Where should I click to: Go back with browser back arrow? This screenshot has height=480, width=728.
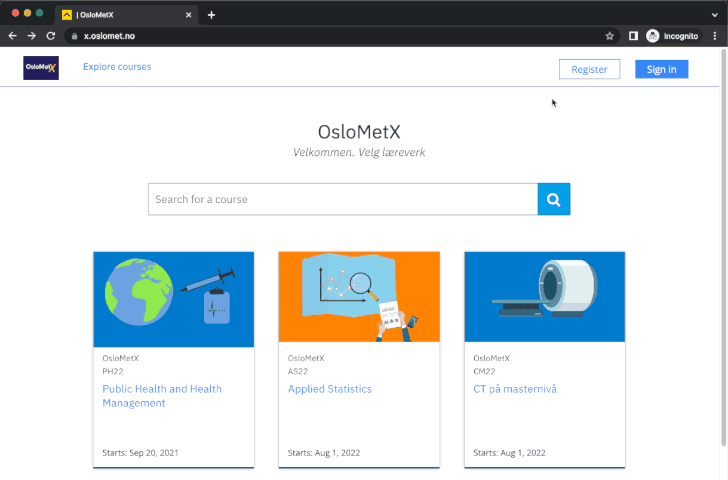pos(13,36)
